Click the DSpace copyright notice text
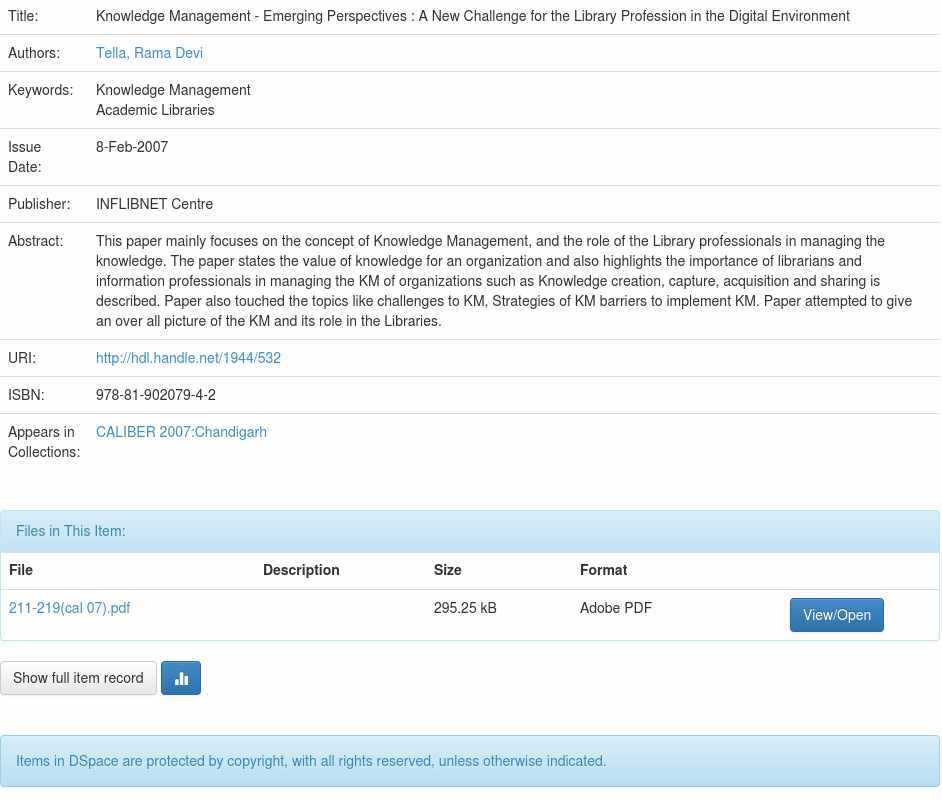 [311, 761]
